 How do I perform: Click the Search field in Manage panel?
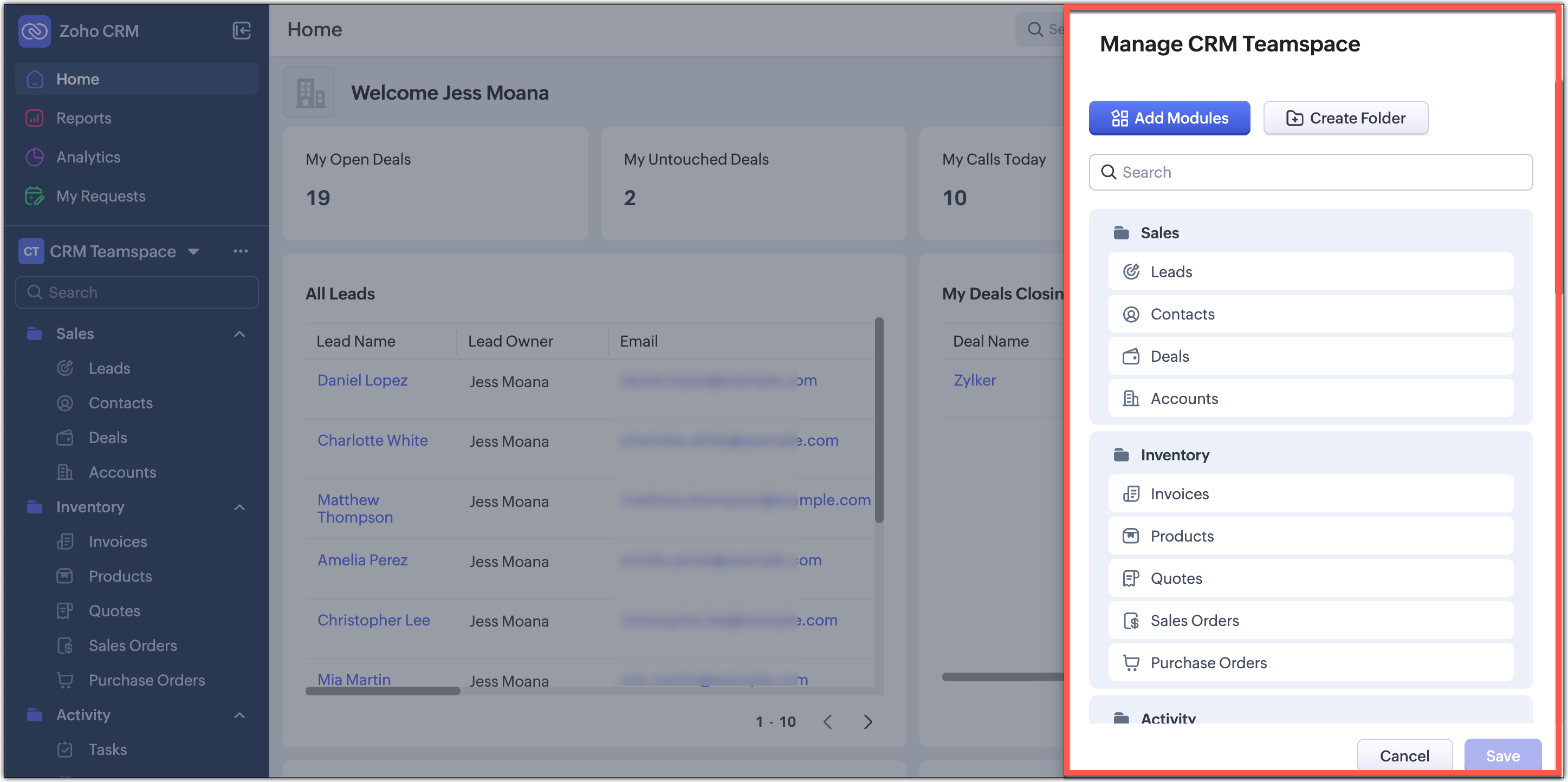pyautogui.click(x=1310, y=172)
